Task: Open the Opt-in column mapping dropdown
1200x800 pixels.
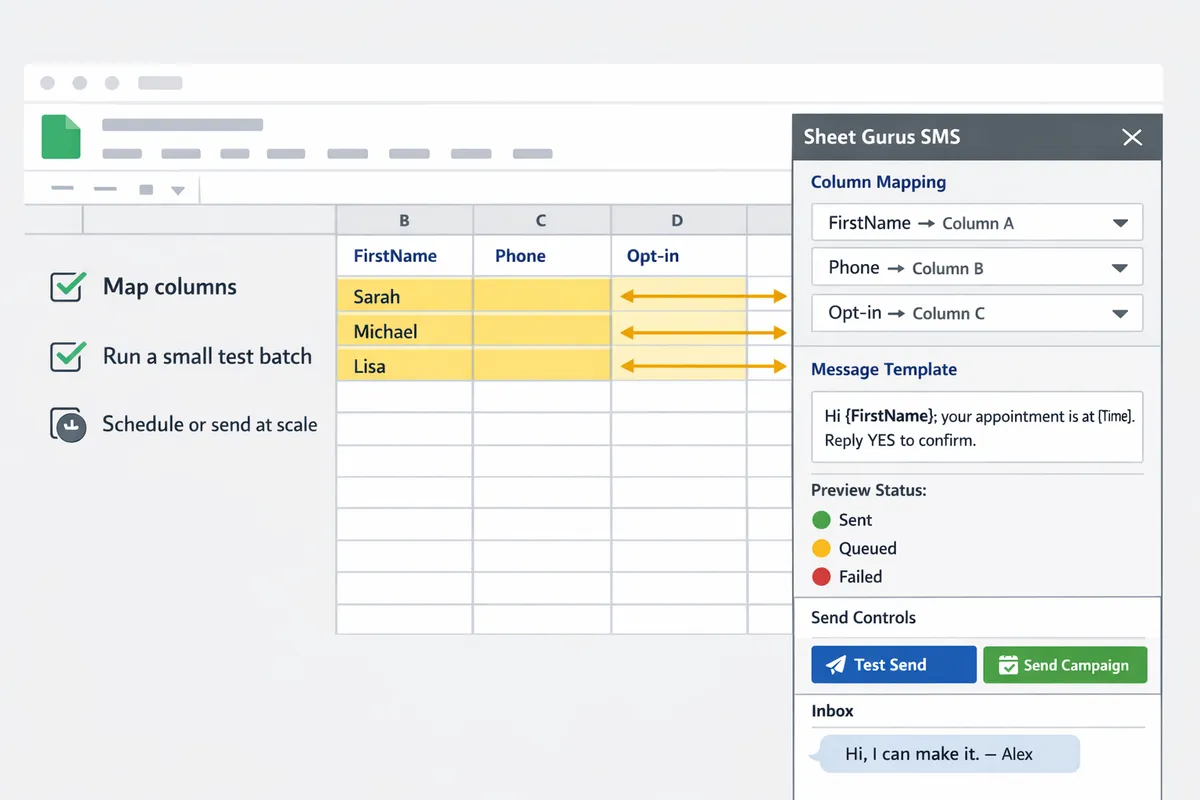Action: click(977, 313)
